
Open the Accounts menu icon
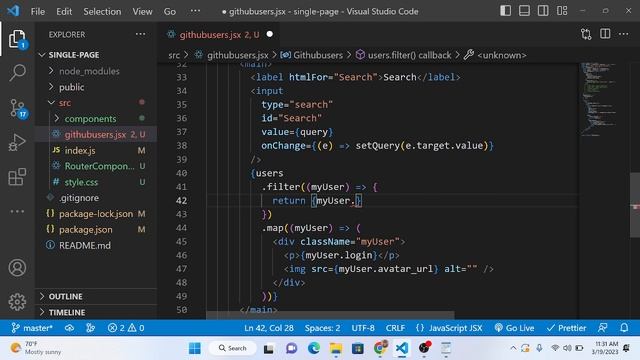[17, 268]
